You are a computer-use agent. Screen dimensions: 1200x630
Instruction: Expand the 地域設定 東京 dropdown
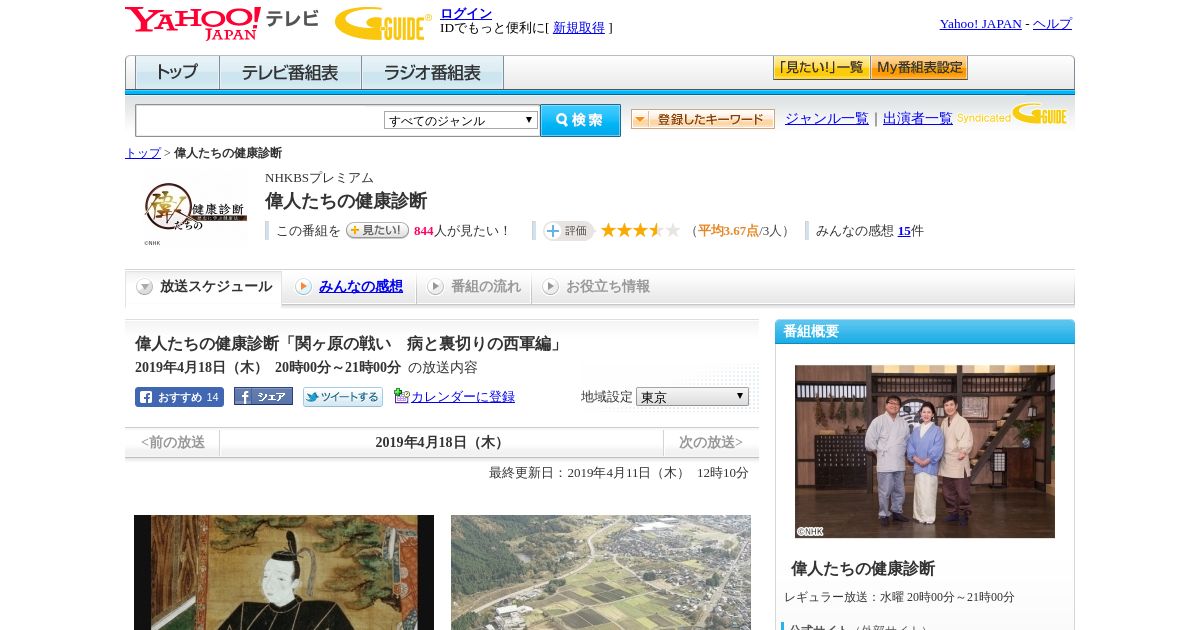click(x=692, y=397)
